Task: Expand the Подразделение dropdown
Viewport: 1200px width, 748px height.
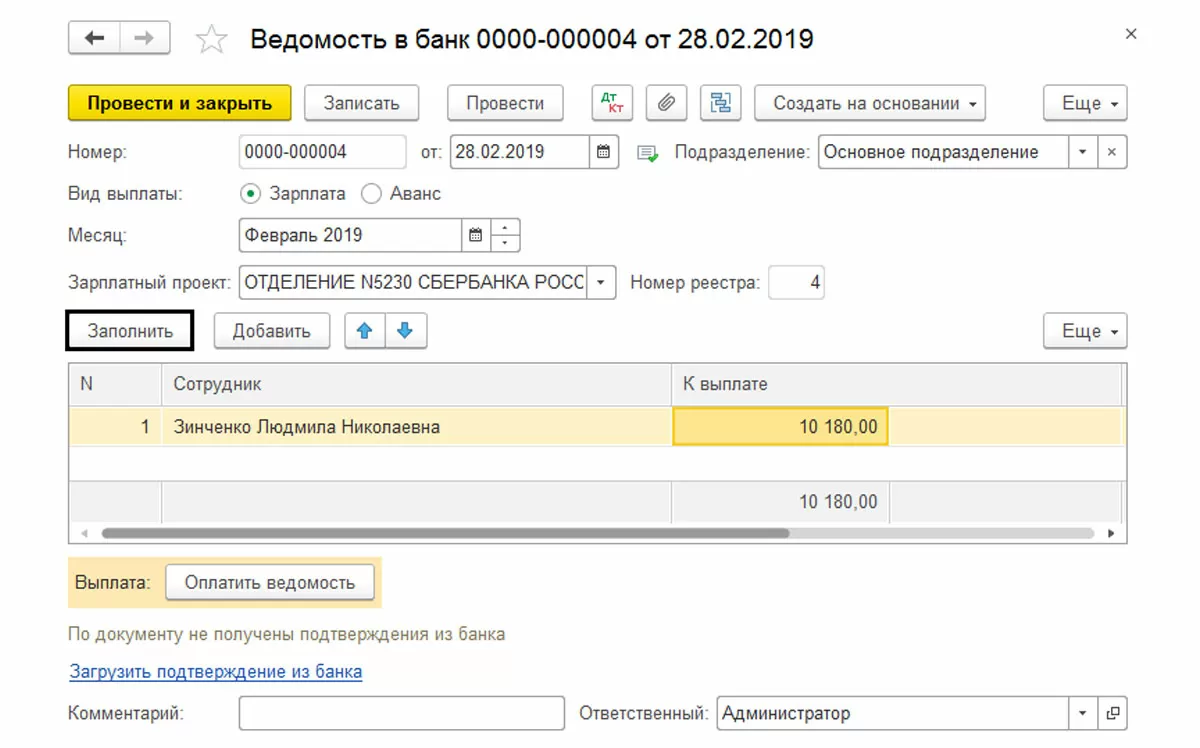Action: [x=1082, y=153]
